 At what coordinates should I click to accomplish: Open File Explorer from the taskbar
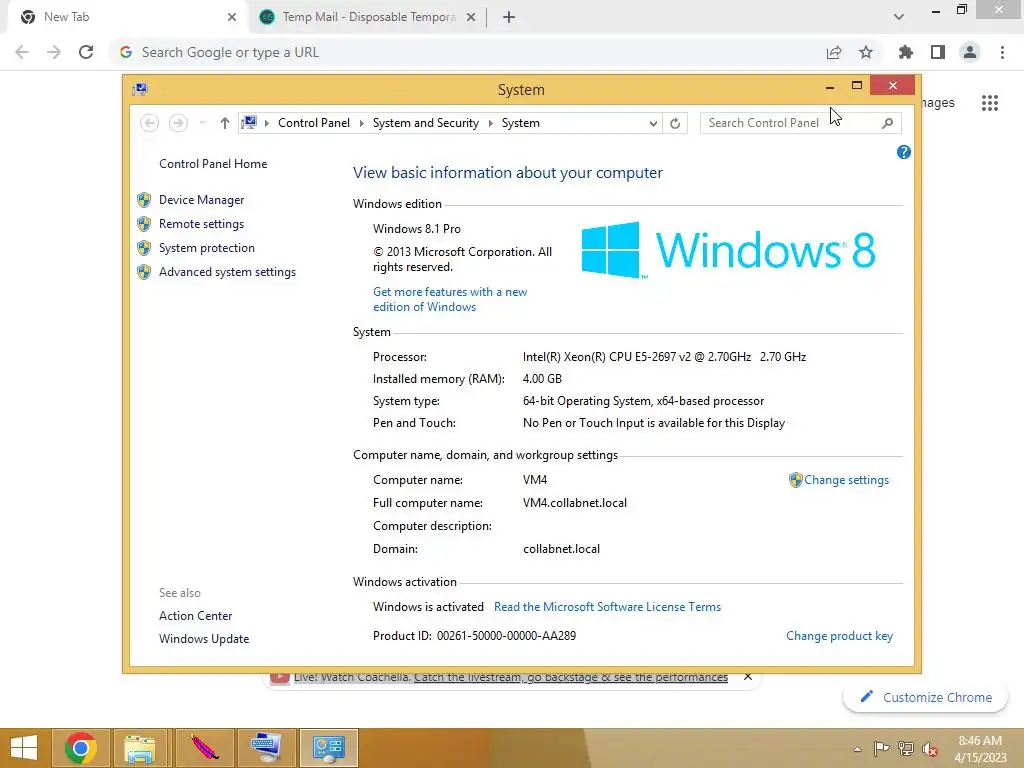point(140,748)
